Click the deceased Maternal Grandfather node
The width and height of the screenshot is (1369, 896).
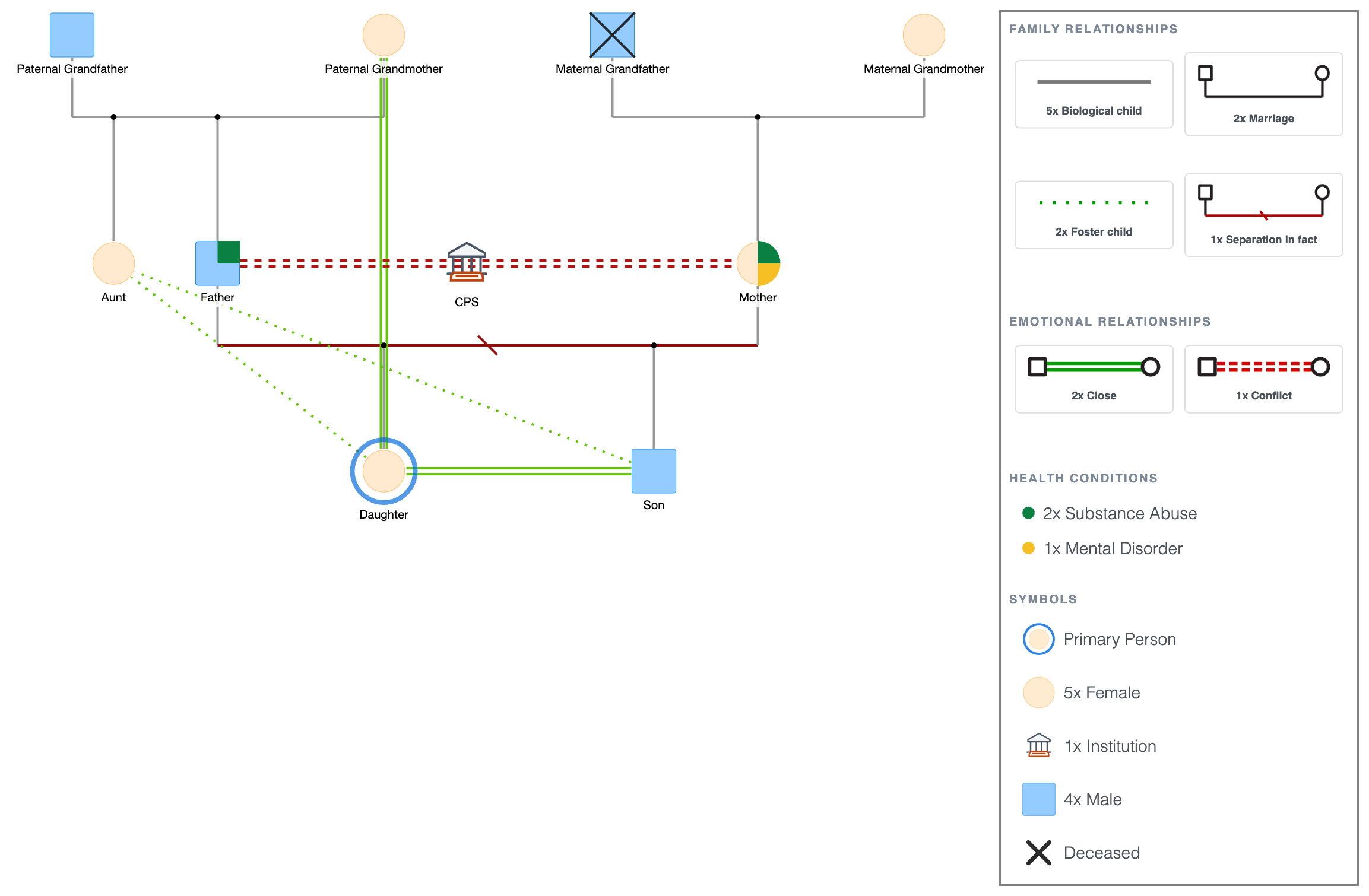point(612,35)
